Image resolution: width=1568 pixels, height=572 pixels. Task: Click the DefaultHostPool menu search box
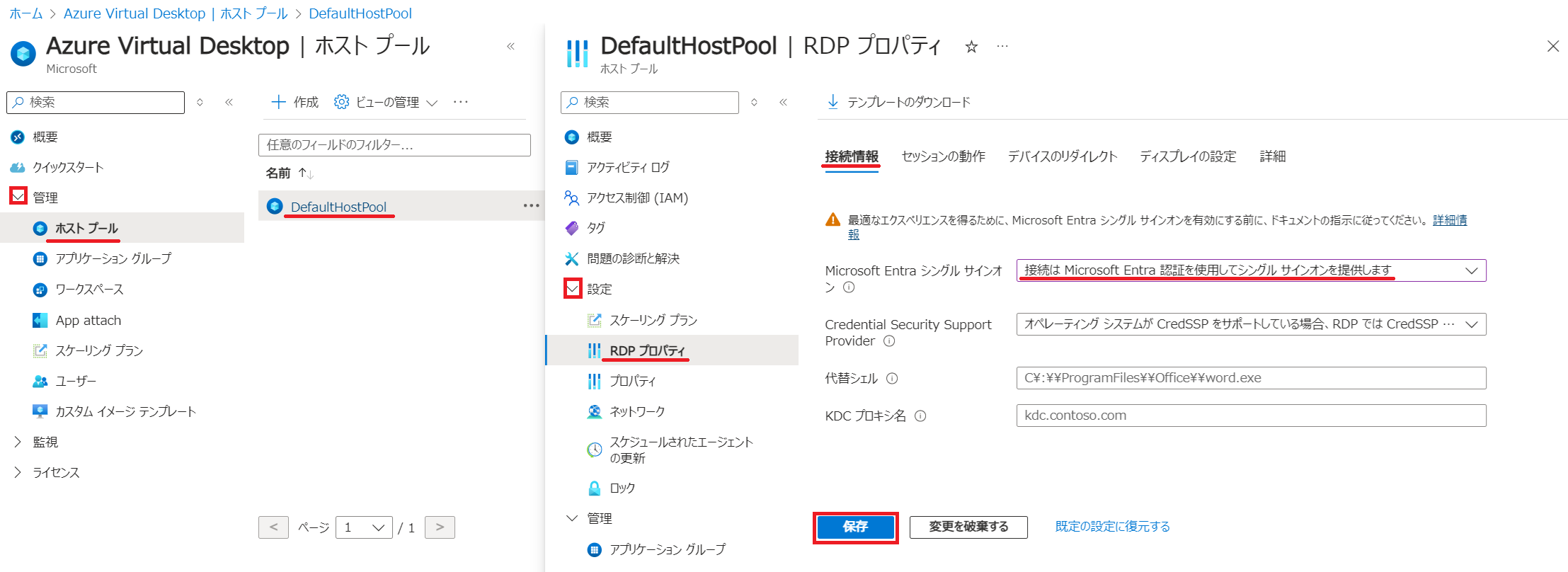pyautogui.click(x=650, y=102)
